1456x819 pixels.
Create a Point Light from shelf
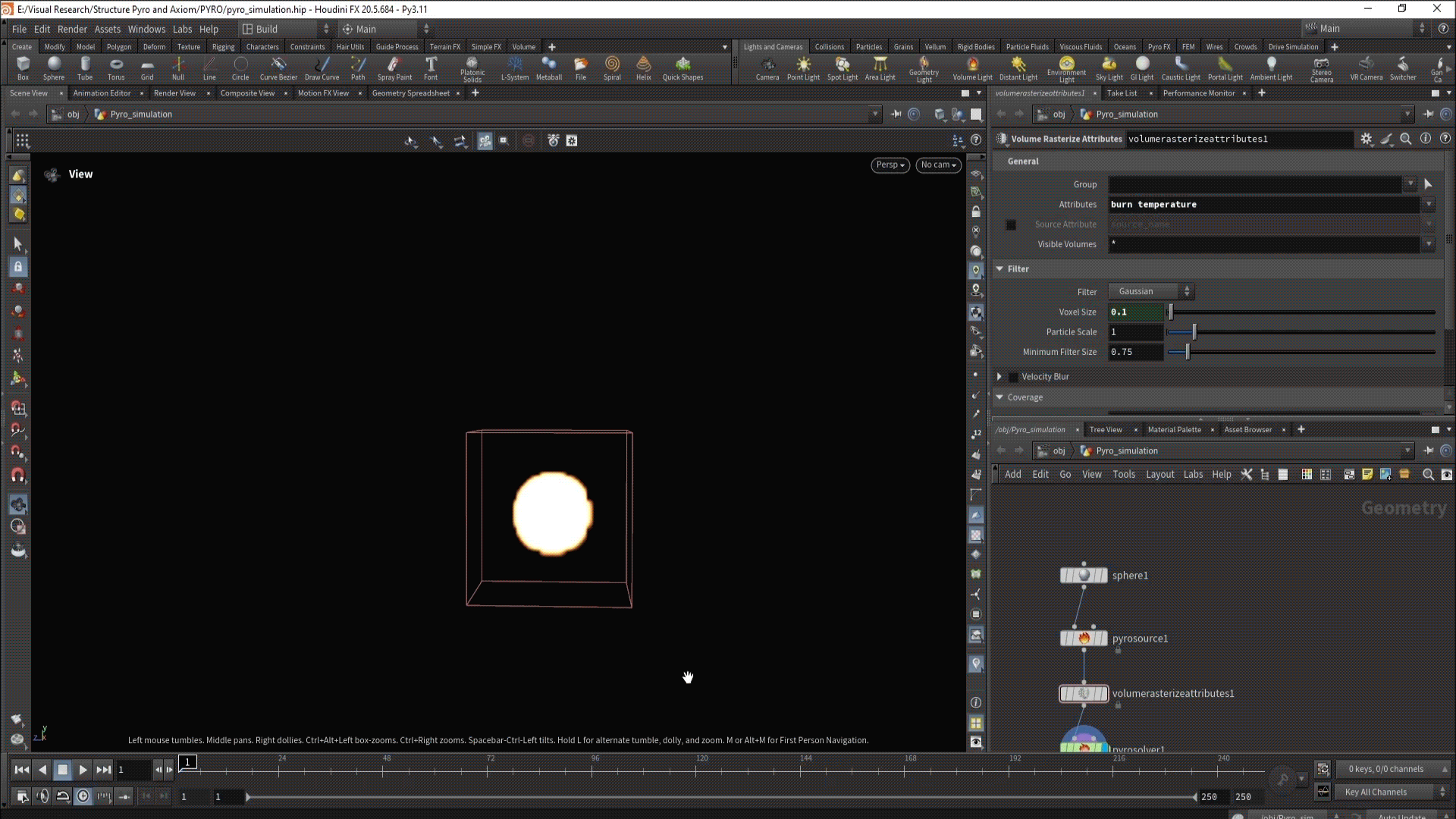(803, 67)
